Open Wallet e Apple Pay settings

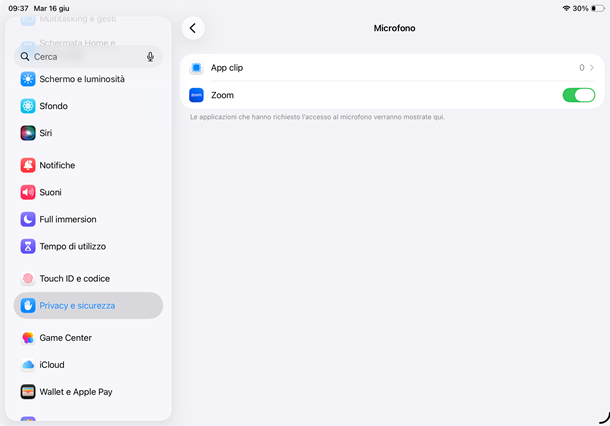pos(88,392)
